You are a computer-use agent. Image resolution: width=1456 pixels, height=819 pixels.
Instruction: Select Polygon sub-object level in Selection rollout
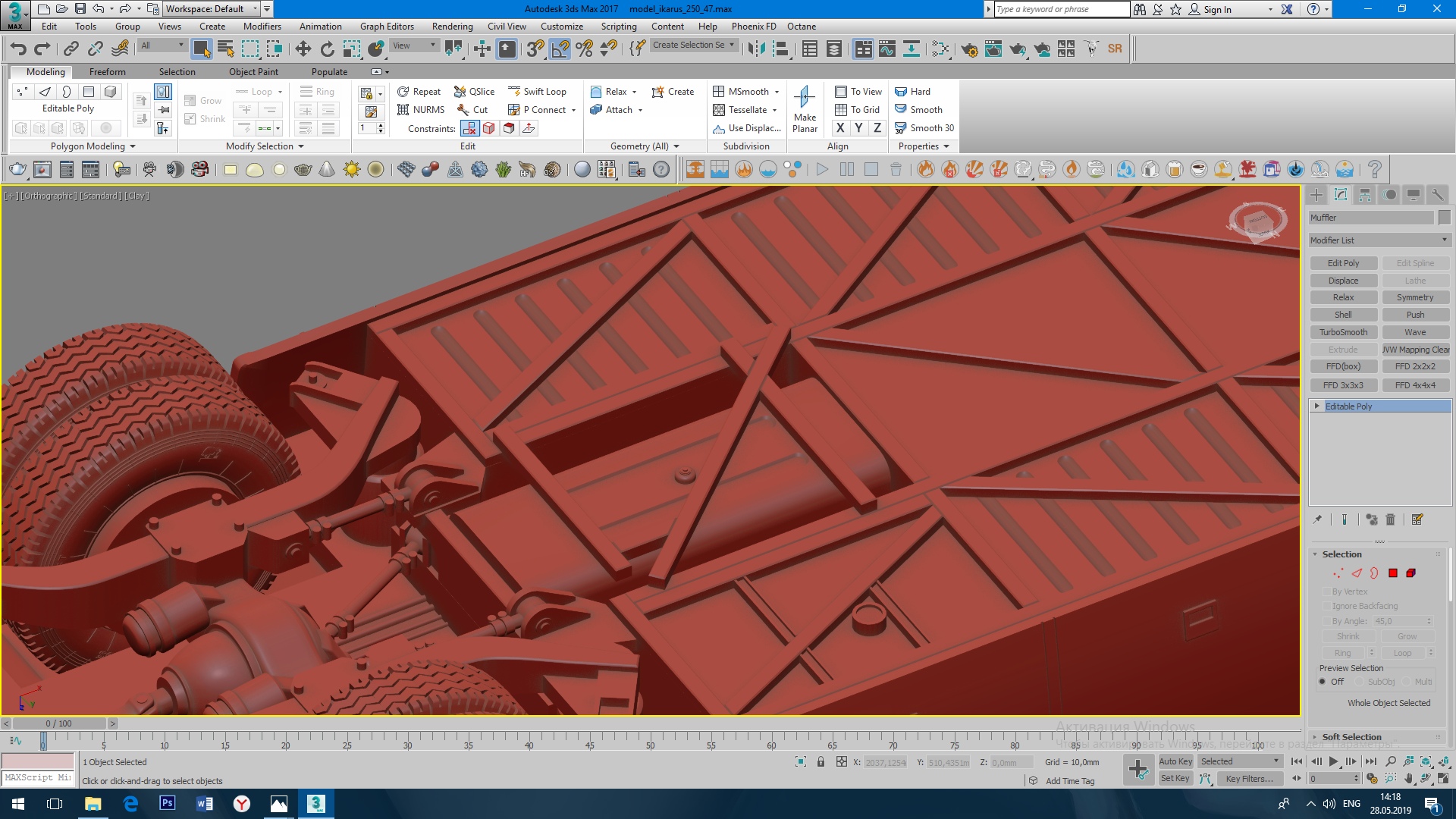1393,573
